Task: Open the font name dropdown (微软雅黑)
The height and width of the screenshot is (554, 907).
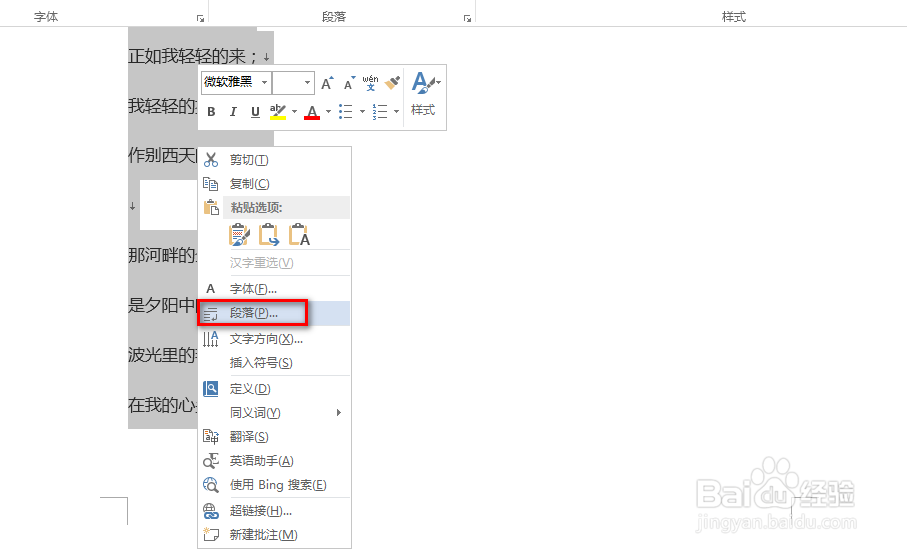Action: [x=264, y=83]
